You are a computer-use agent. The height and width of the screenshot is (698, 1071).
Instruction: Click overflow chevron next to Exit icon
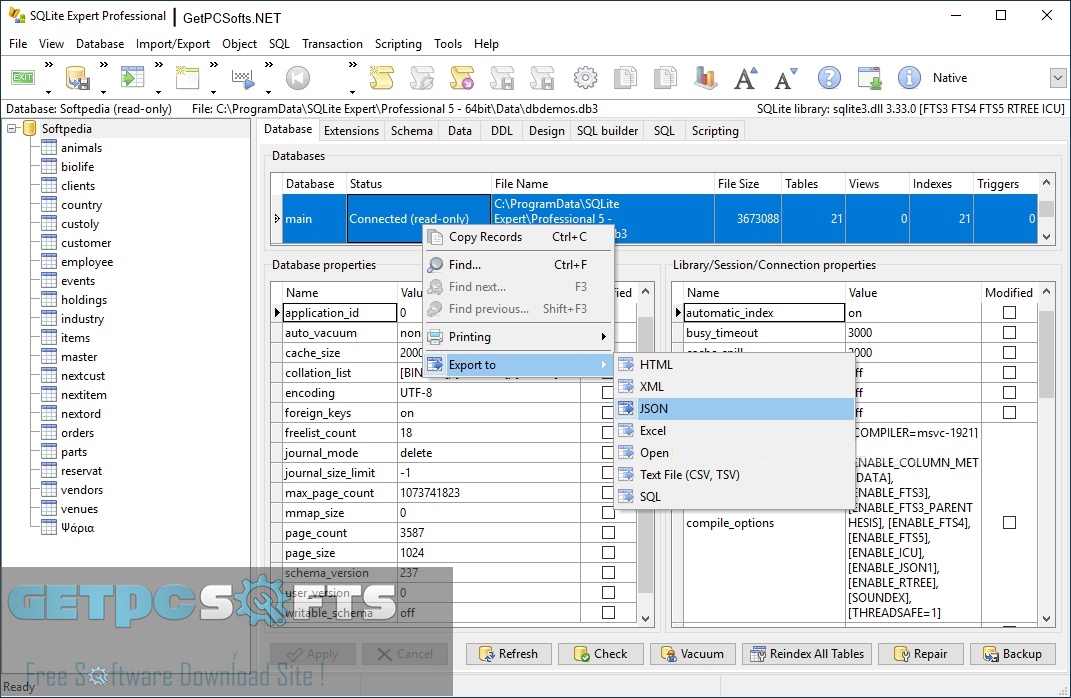[x=48, y=65]
